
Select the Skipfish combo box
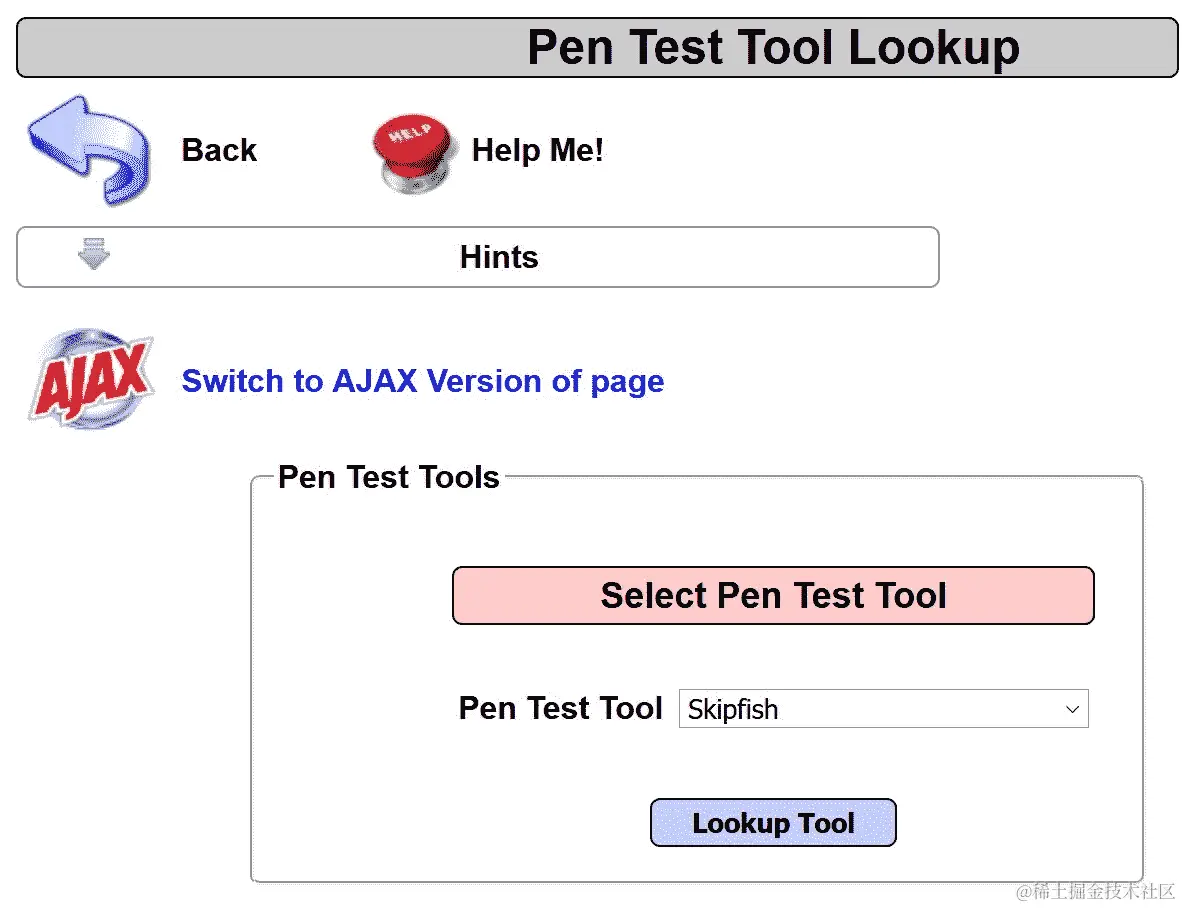coord(883,708)
